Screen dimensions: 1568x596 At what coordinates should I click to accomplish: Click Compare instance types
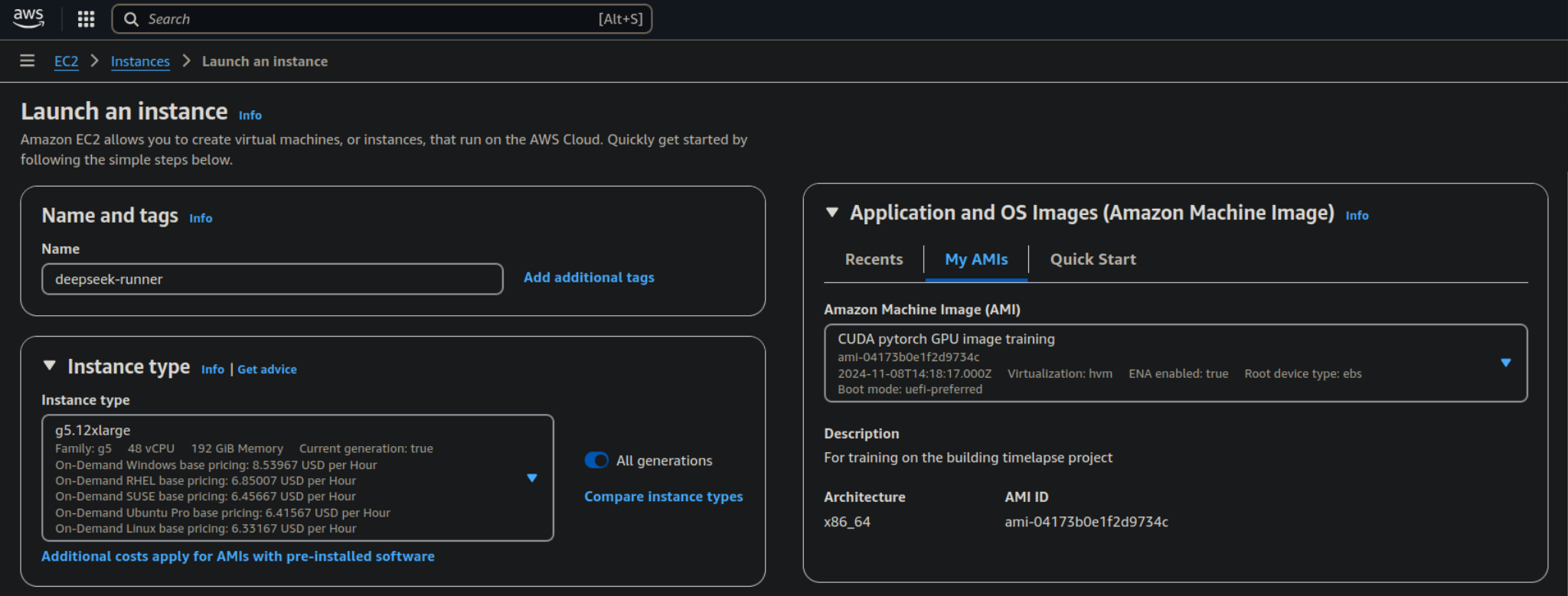point(664,497)
